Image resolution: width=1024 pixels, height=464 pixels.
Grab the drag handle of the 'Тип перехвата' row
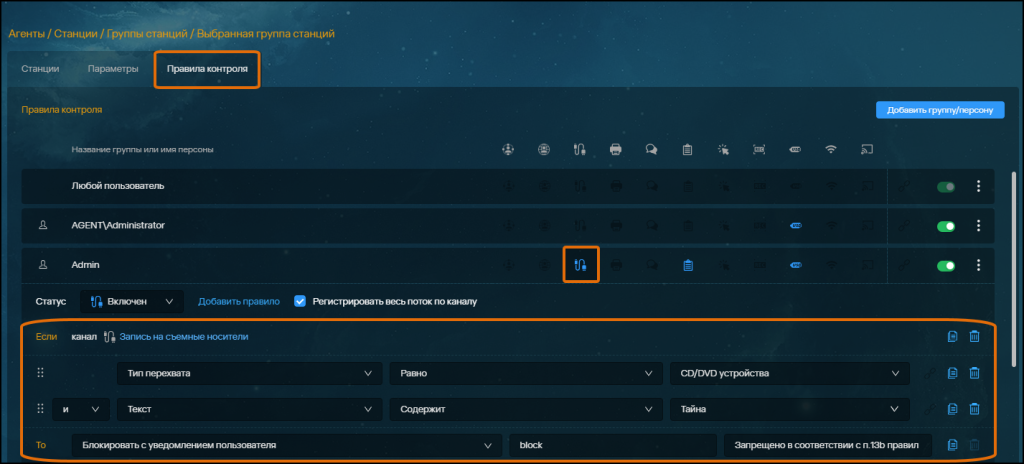[x=40, y=373]
